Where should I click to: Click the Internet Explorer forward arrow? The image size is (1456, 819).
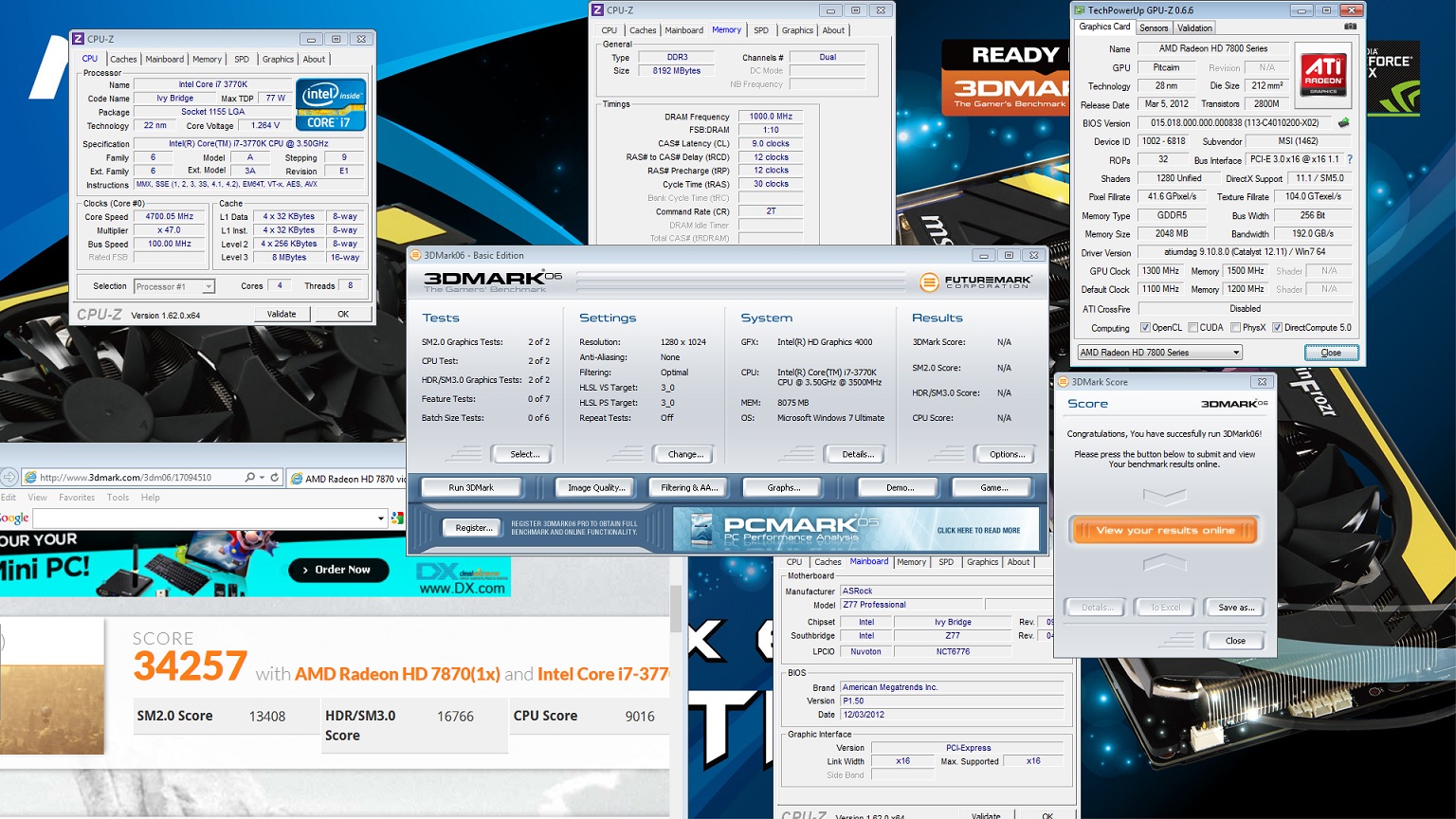9,477
